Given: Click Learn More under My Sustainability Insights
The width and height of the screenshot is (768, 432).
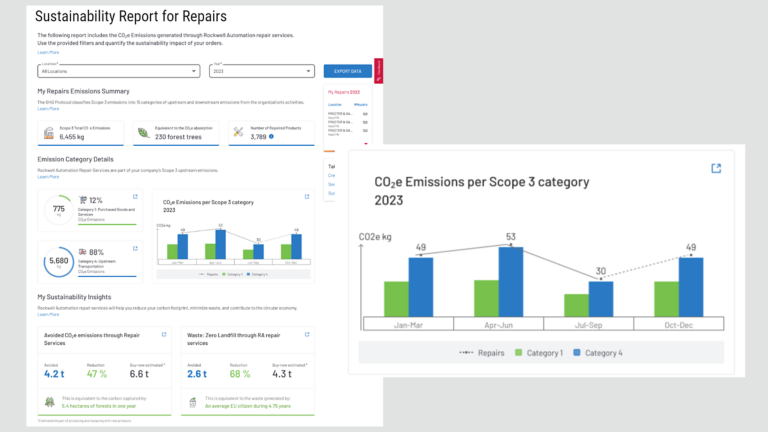Looking at the screenshot, I should [48, 314].
